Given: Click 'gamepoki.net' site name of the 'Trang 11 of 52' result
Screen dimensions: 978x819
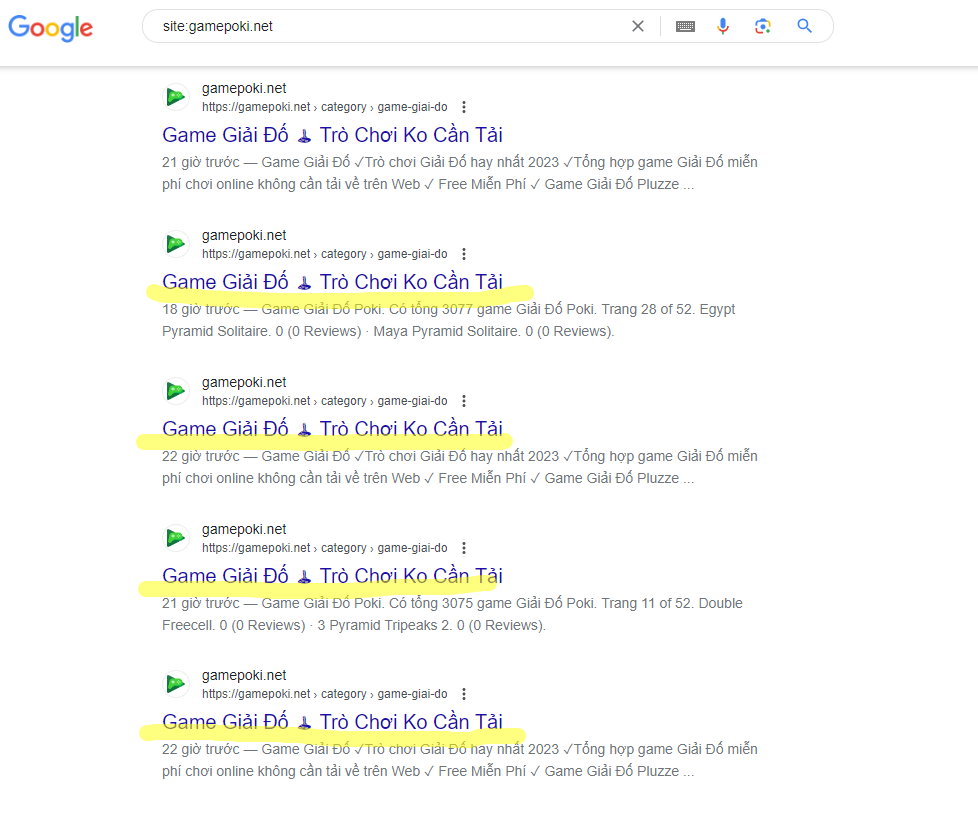Looking at the screenshot, I should pyautogui.click(x=244, y=530).
